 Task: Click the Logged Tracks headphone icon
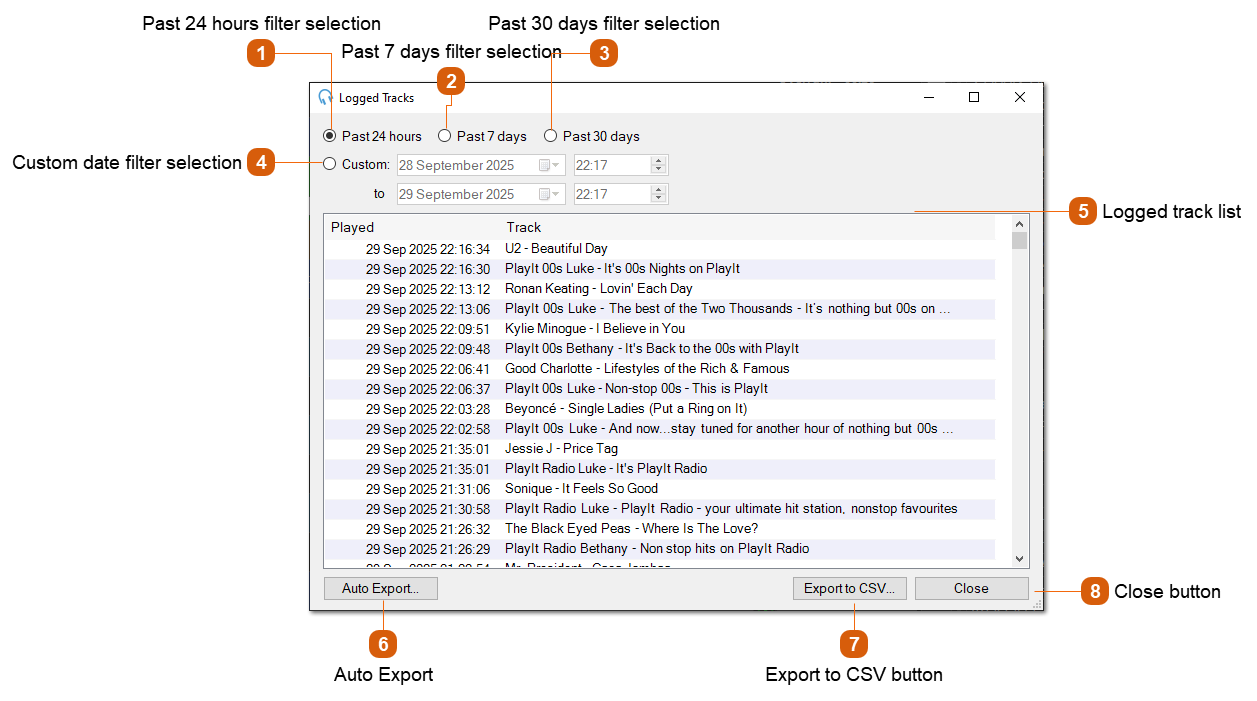pyautogui.click(x=325, y=98)
